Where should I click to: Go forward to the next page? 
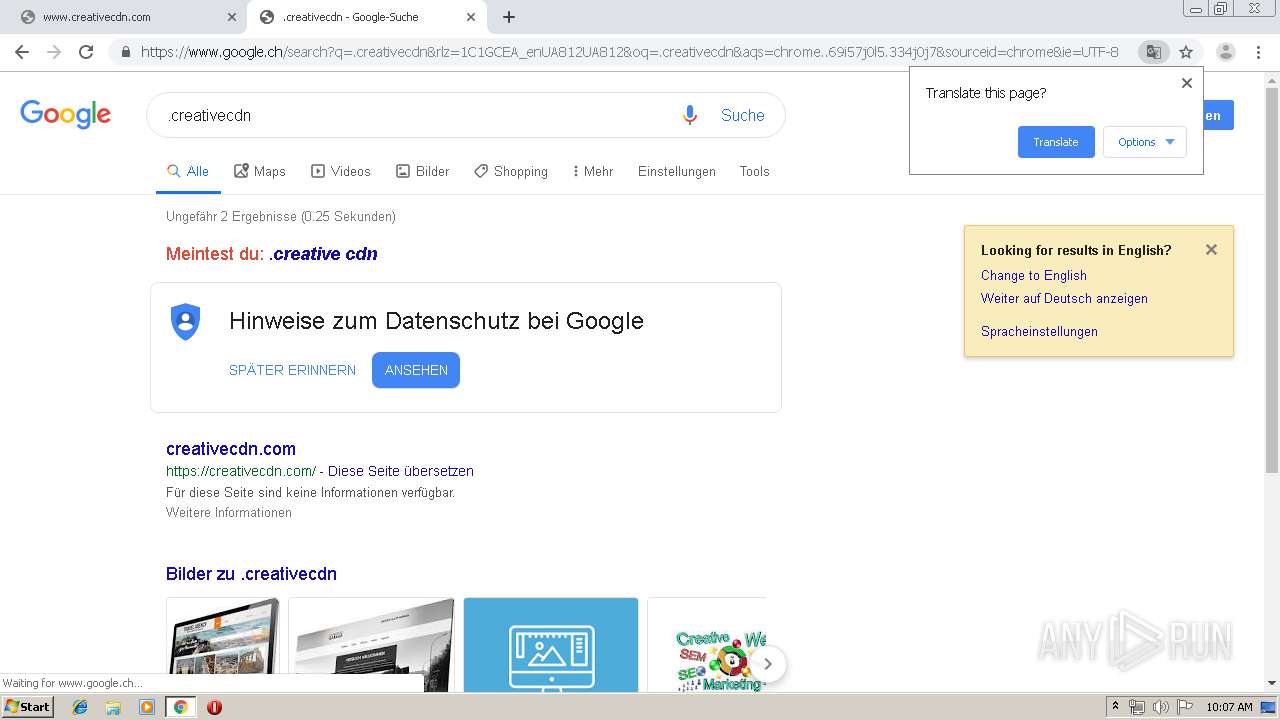tap(54, 52)
